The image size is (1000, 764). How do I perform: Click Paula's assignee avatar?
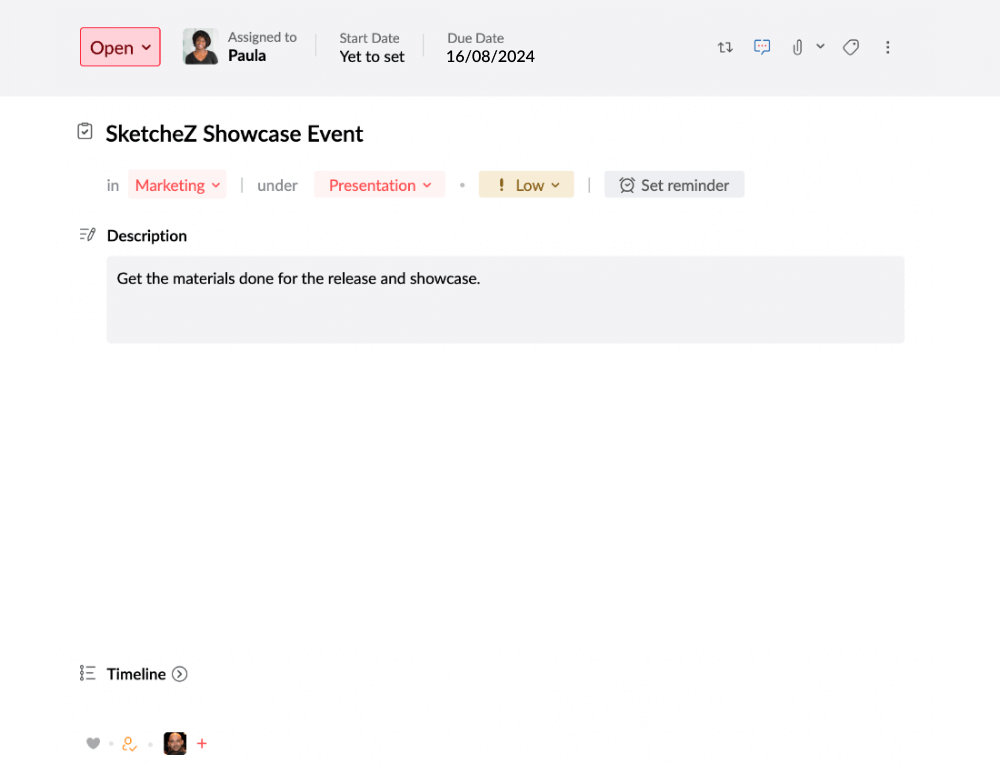(200, 46)
